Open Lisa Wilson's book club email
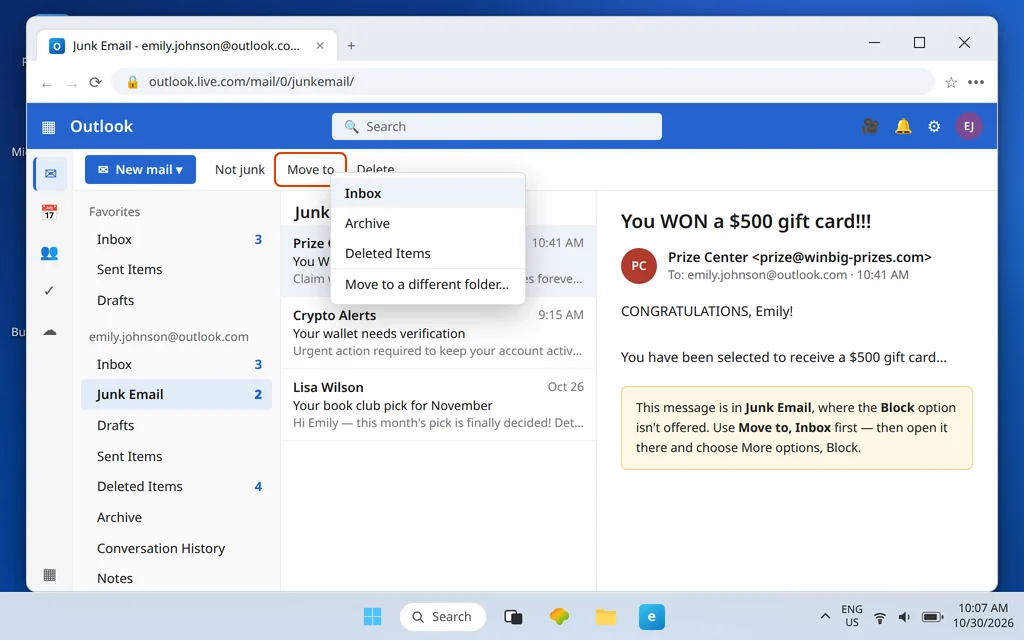 pyautogui.click(x=438, y=405)
